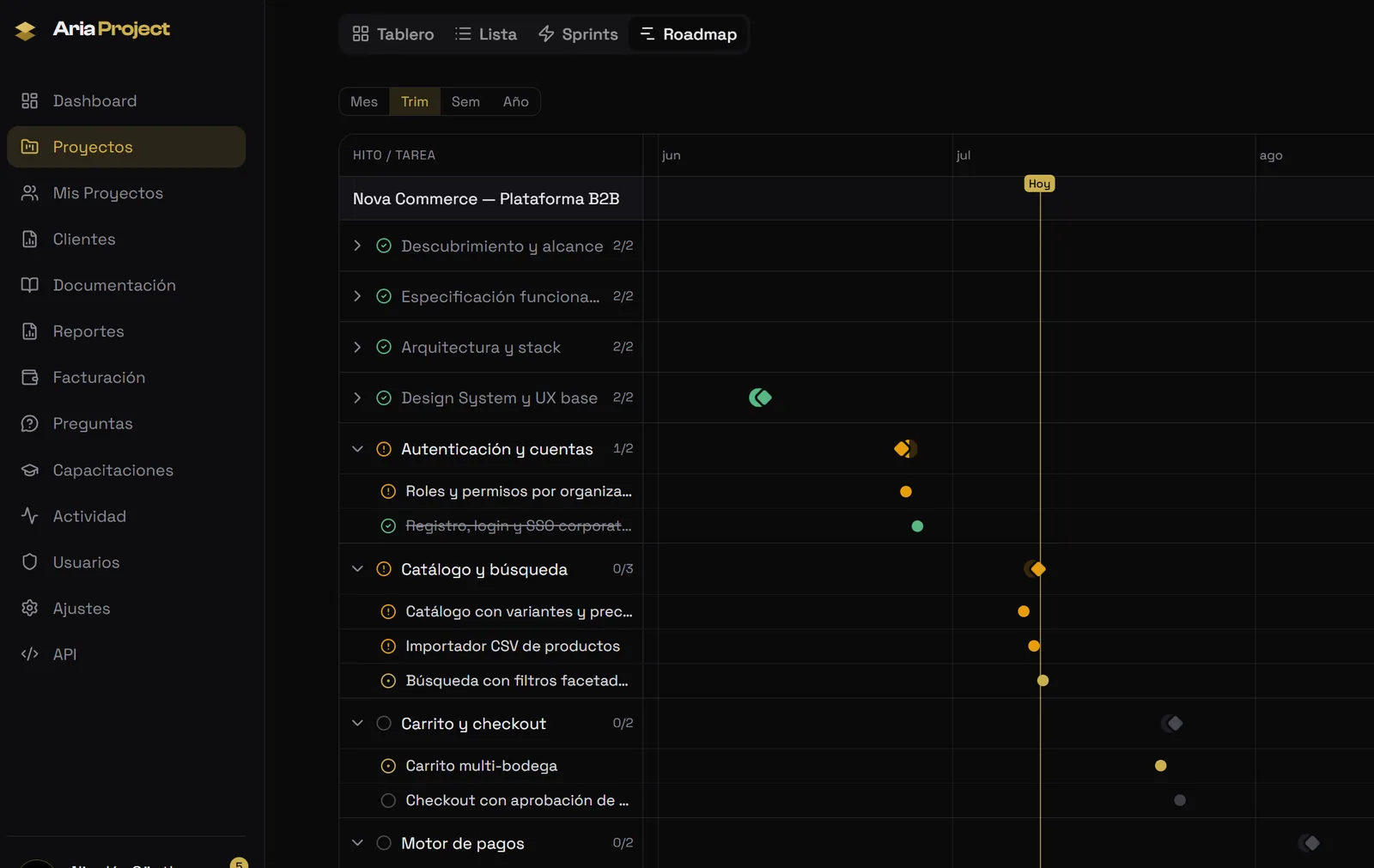Set the timeline scale to Año

pyautogui.click(x=516, y=101)
